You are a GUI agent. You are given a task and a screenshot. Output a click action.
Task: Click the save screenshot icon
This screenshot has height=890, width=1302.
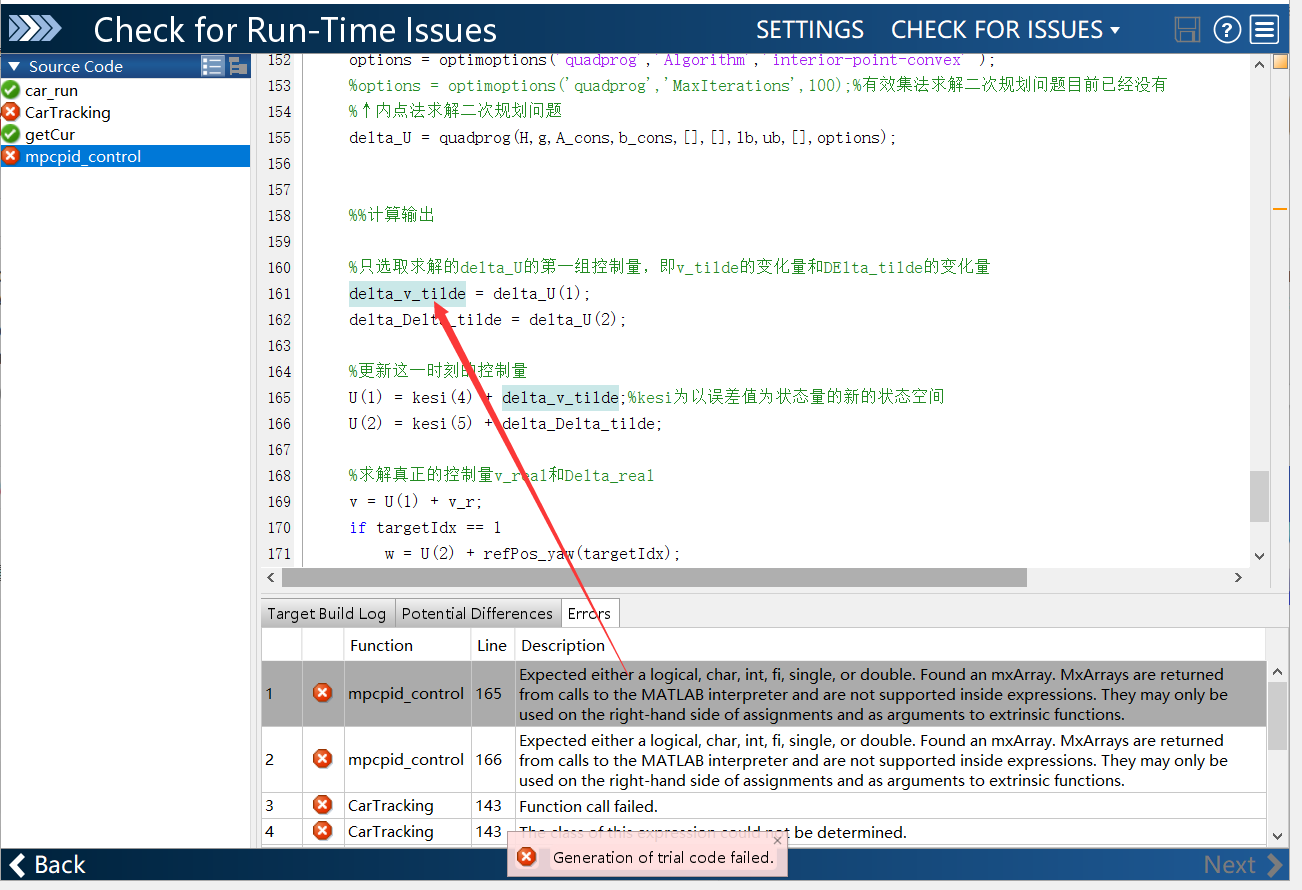coord(1186,29)
